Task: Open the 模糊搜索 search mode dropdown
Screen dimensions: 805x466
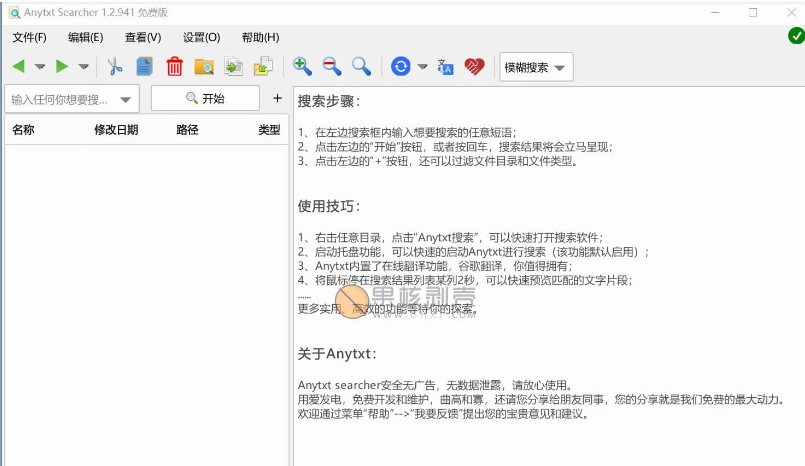Action: point(536,67)
